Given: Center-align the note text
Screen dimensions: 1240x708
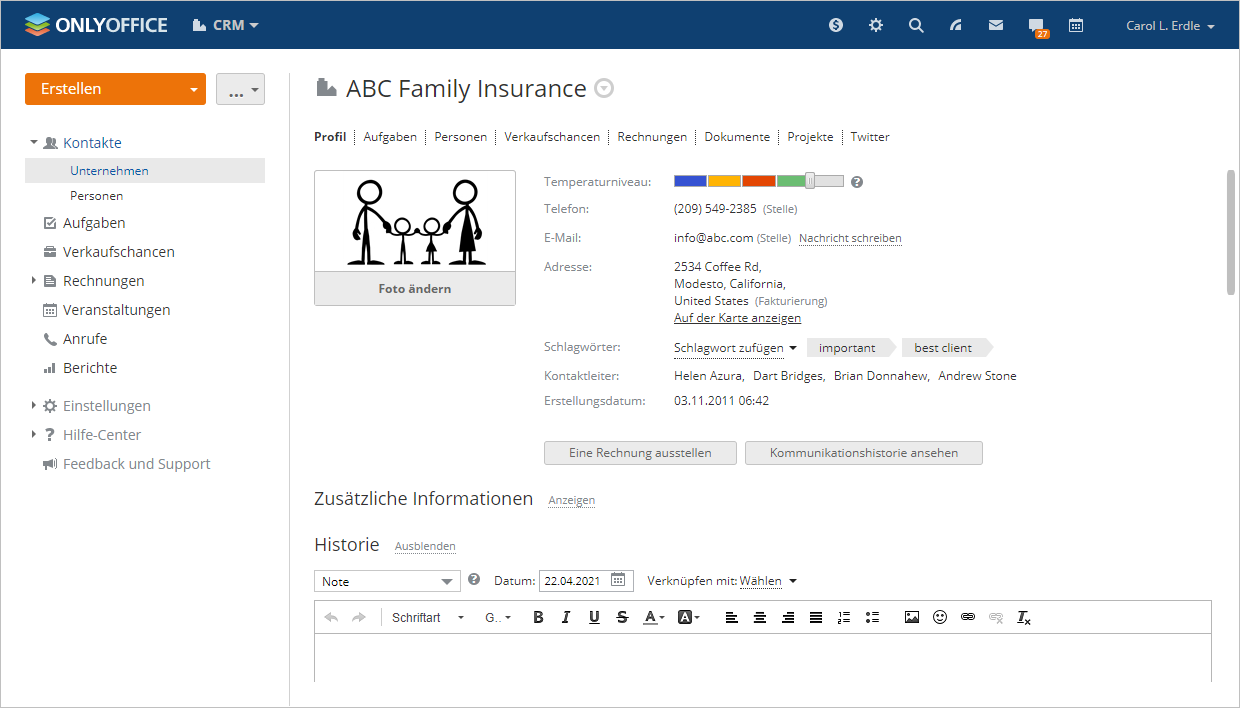Looking at the screenshot, I should pyautogui.click(x=760, y=618).
